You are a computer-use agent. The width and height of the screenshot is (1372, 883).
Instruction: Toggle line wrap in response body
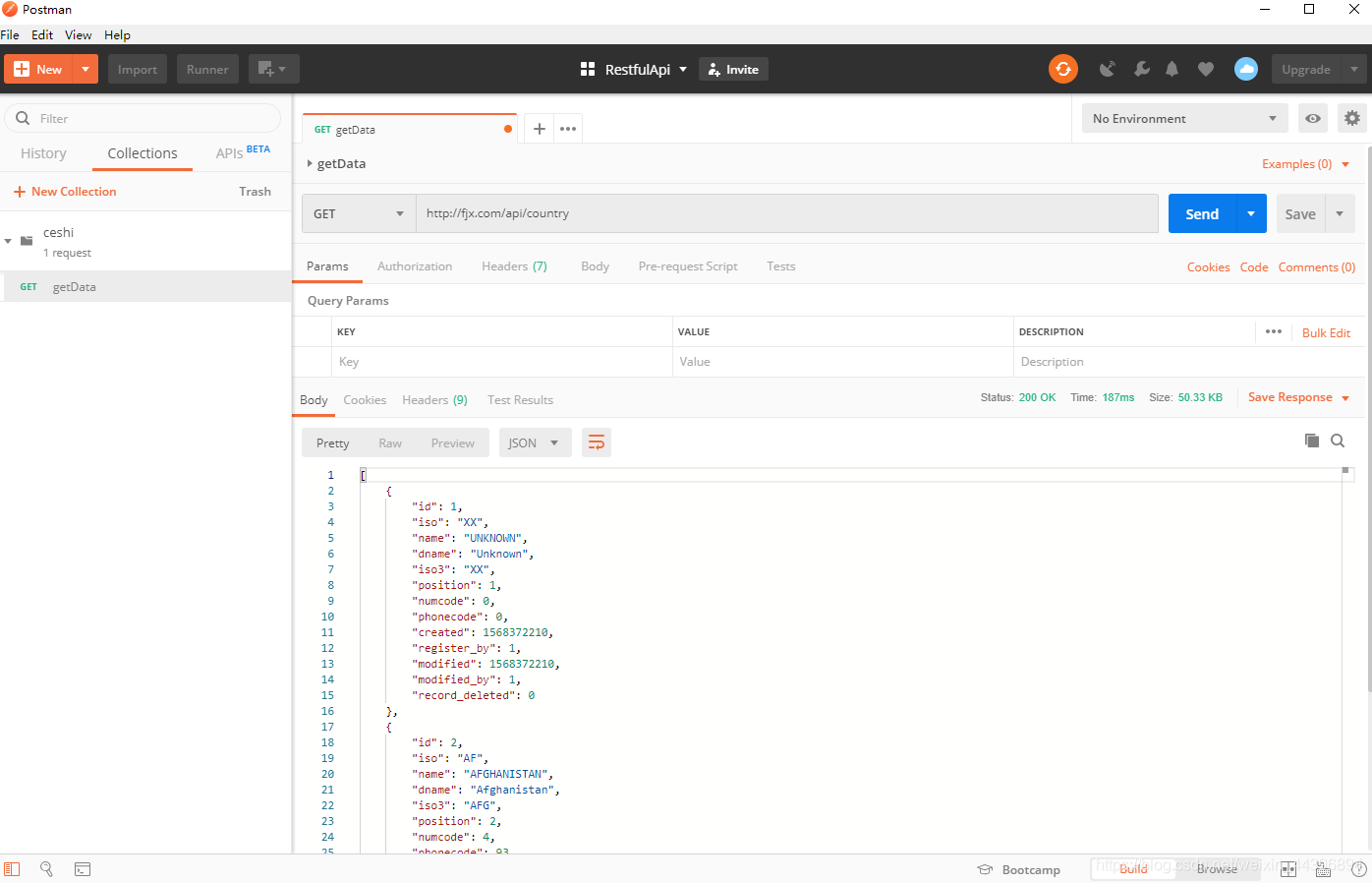(597, 442)
